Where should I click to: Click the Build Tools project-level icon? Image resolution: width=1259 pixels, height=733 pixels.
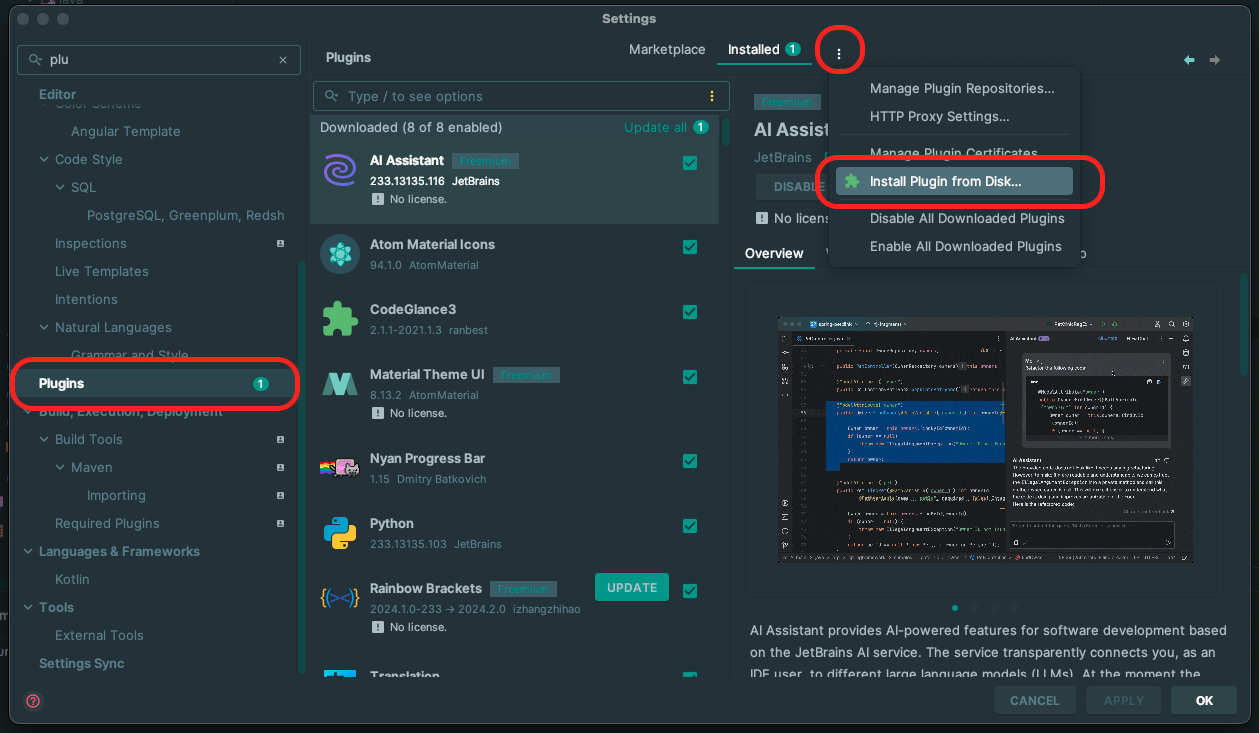point(281,439)
